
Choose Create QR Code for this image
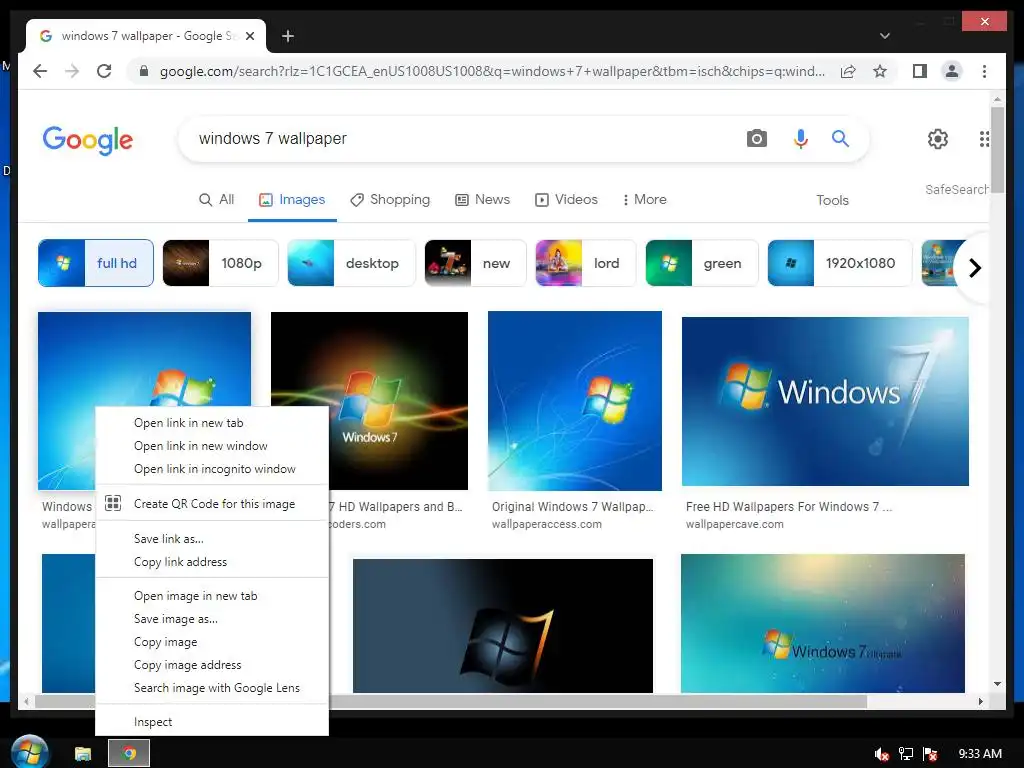[212, 504]
